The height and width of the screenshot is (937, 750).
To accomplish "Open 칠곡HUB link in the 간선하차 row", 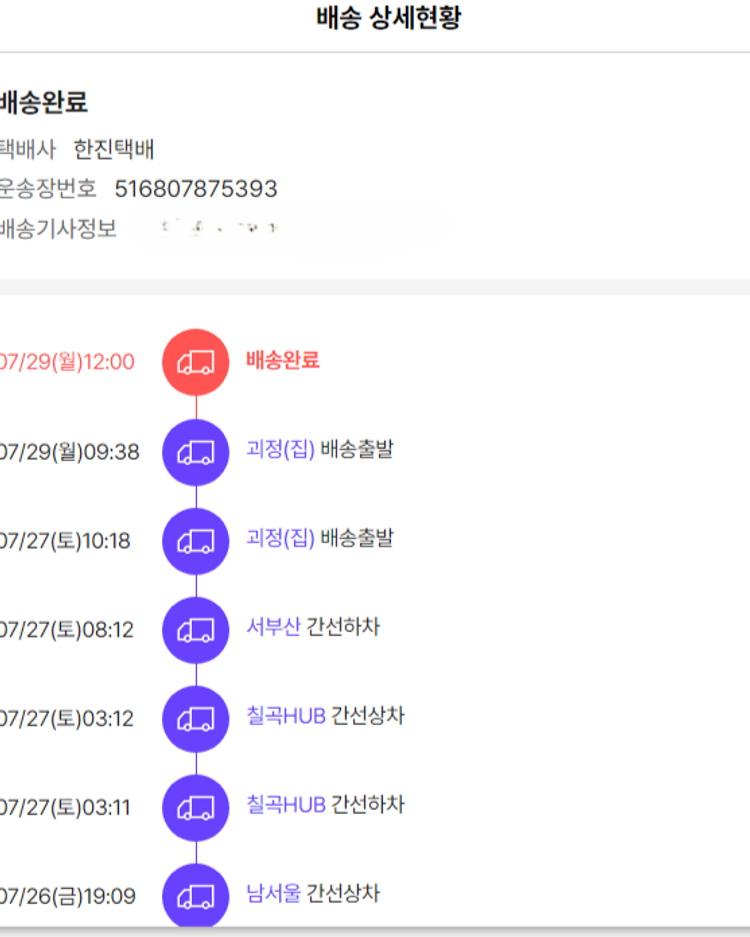I will [286, 805].
